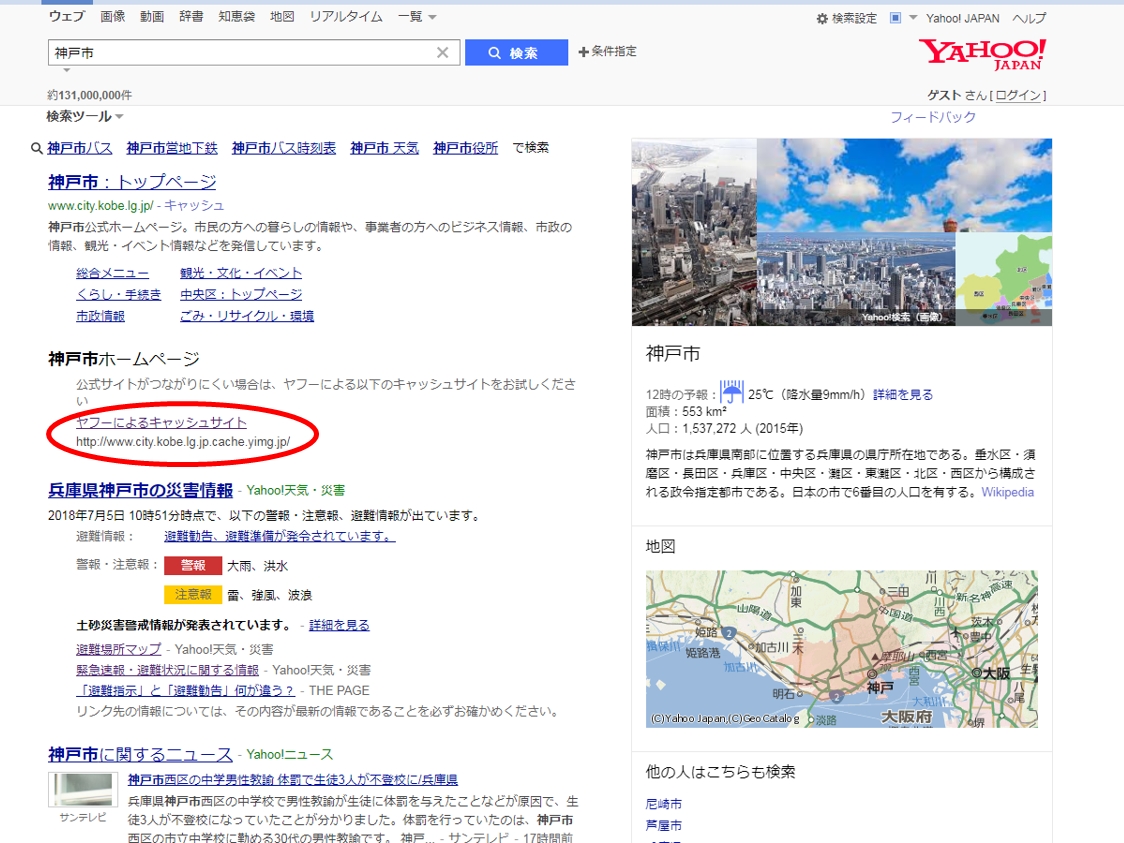The width and height of the screenshot is (1124, 843).
Task: Open the 市政情報 sitelink
Action: tap(100, 316)
